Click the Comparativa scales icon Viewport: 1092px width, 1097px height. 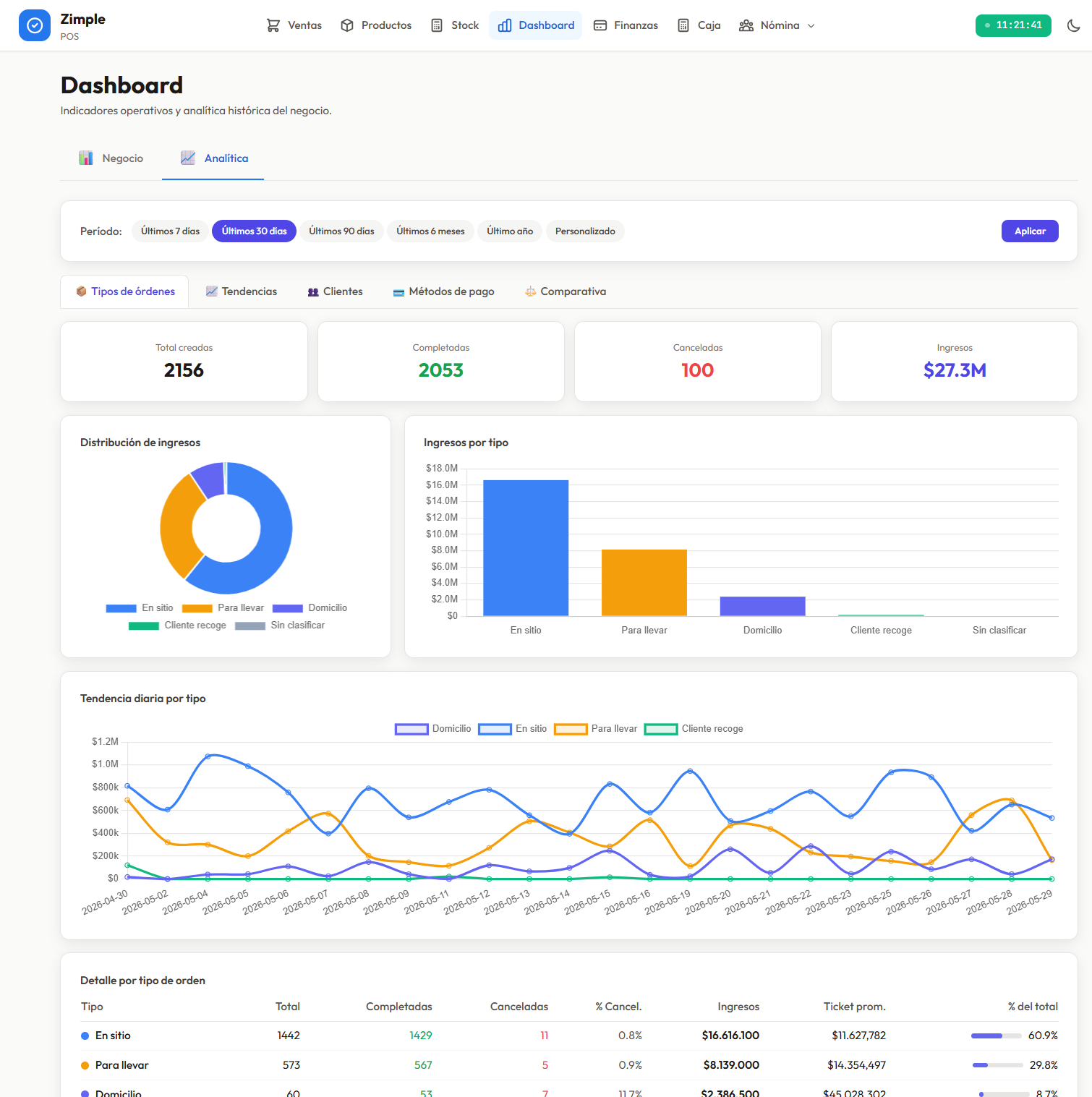coord(531,291)
